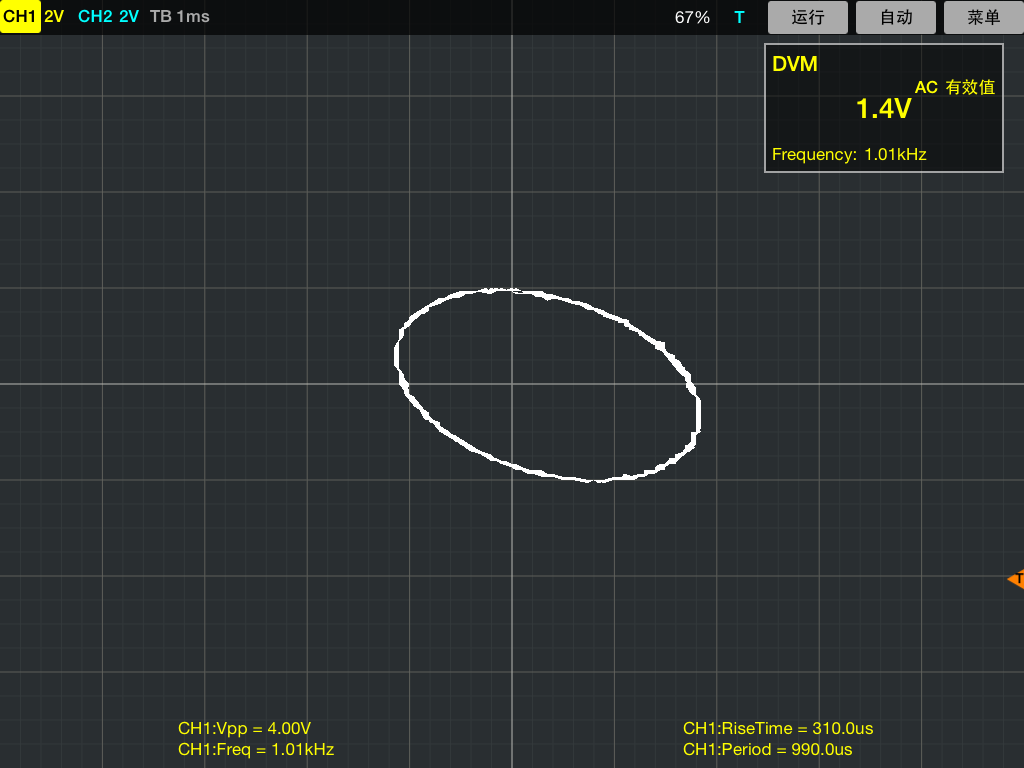Toggle the AC 有效值 mode label
The height and width of the screenshot is (768, 1024).
pyautogui.click(x=954, y=88)
